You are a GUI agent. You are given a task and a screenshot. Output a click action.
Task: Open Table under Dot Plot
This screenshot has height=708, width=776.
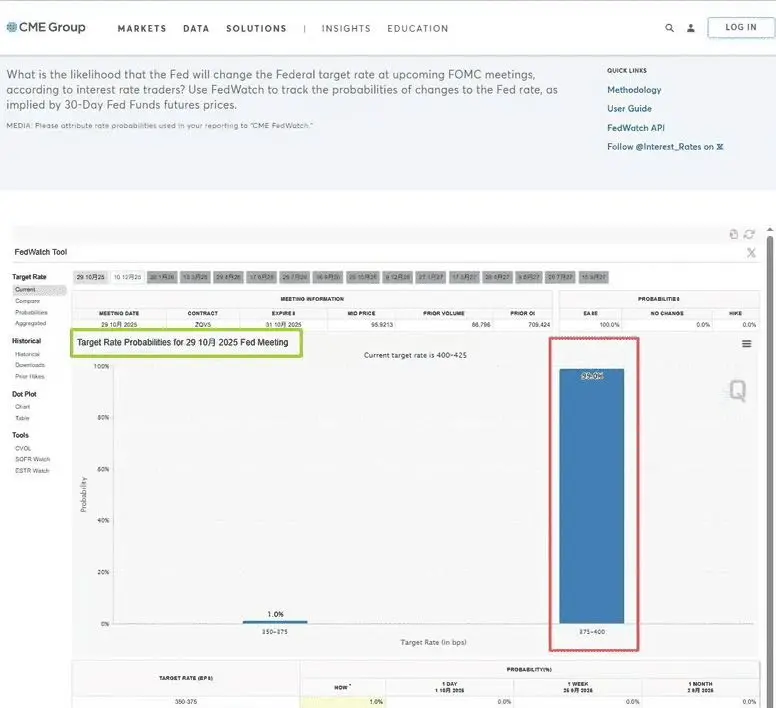point(22,418)
